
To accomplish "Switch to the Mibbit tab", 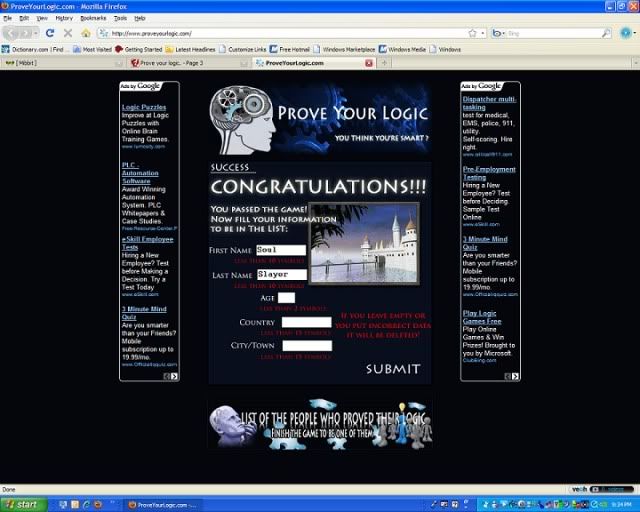I will pos(61,63).
